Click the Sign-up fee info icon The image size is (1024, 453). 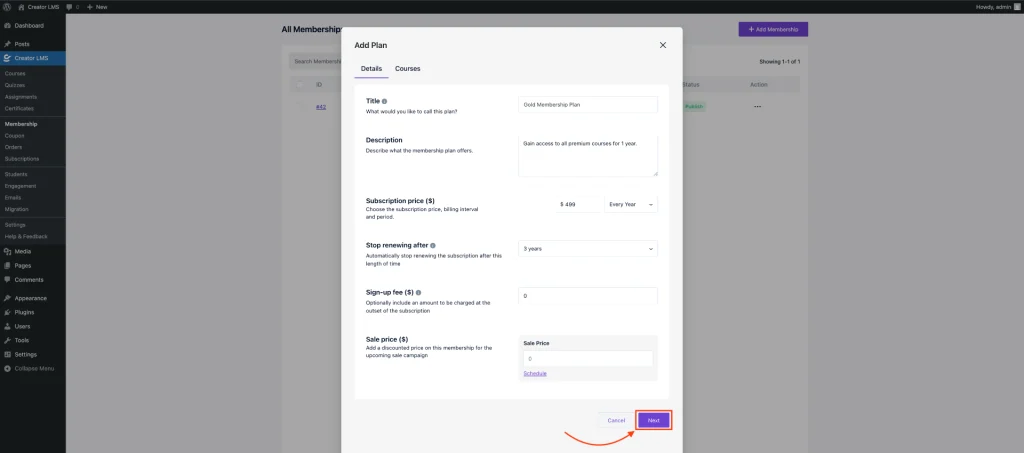pyautogui.click(x=416, y=293)
